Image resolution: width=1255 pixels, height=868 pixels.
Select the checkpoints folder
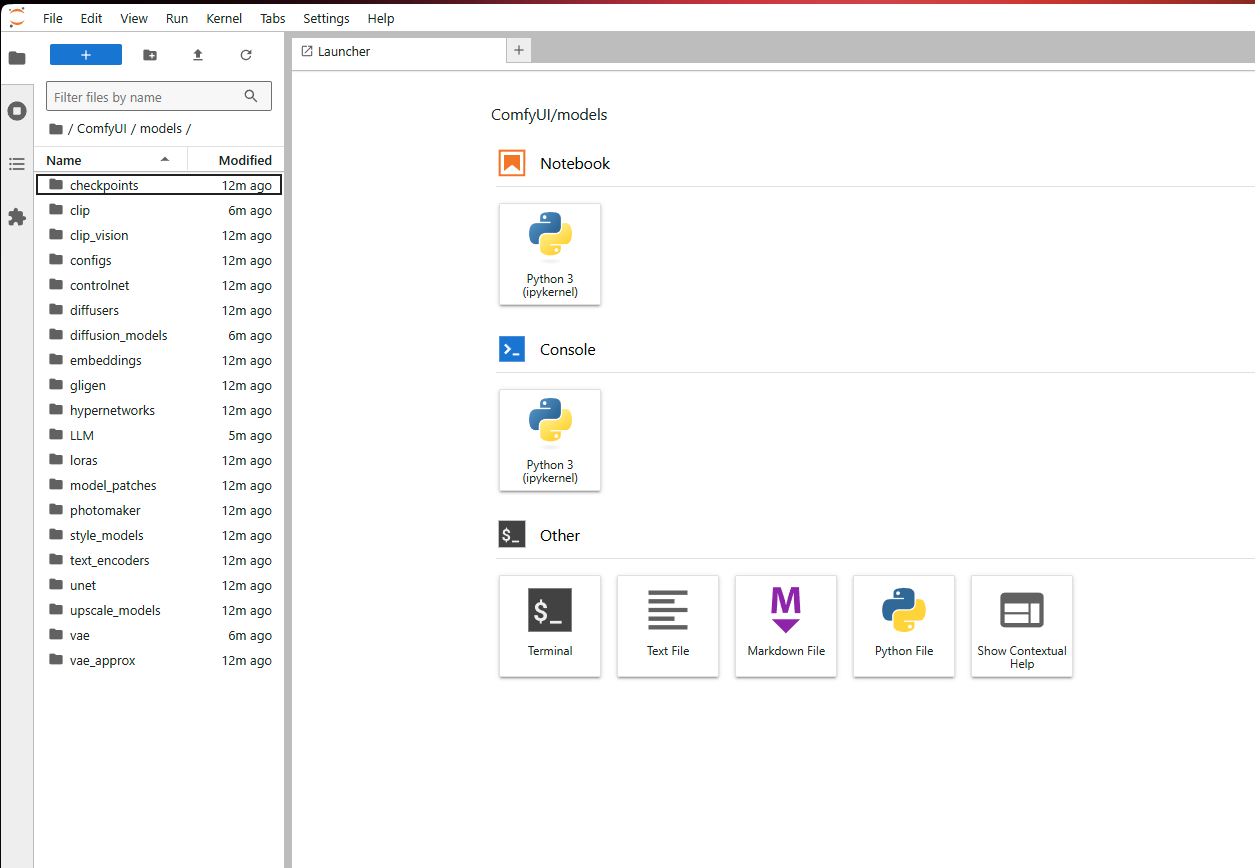(x=159, y=185)
